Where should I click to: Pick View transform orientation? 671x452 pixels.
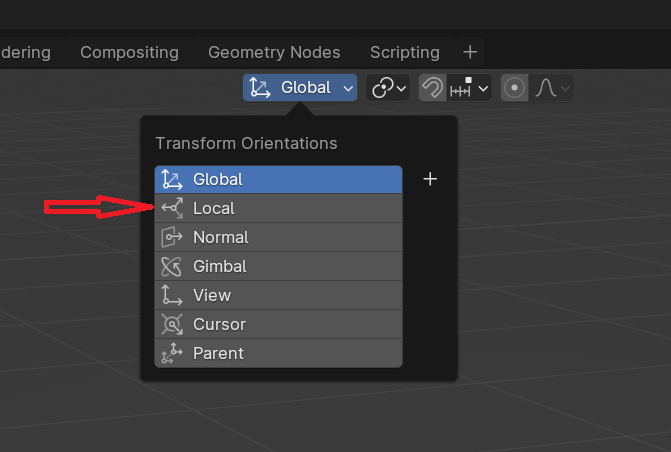pyautogui.click(x=279, y=295)
